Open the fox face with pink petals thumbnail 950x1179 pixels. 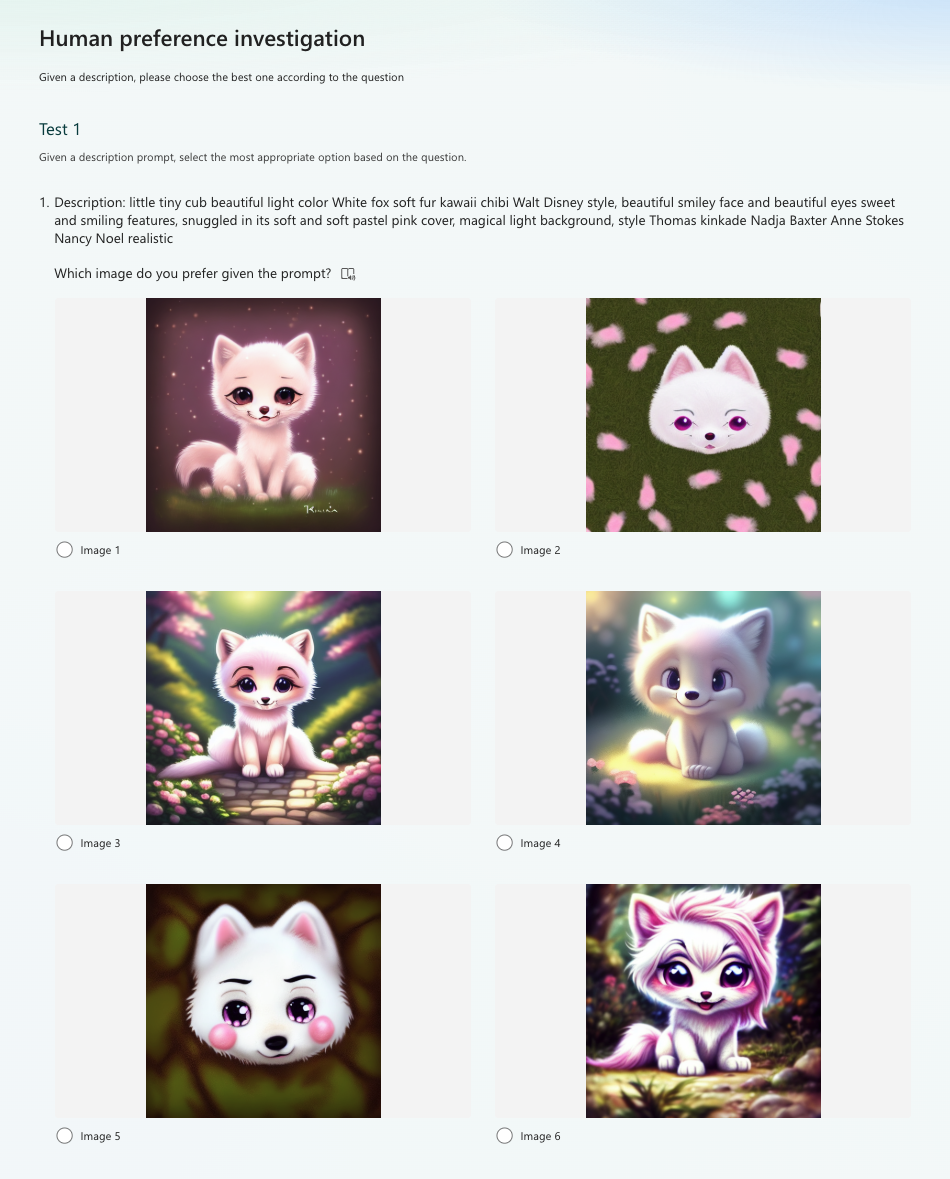click(703, 415)
